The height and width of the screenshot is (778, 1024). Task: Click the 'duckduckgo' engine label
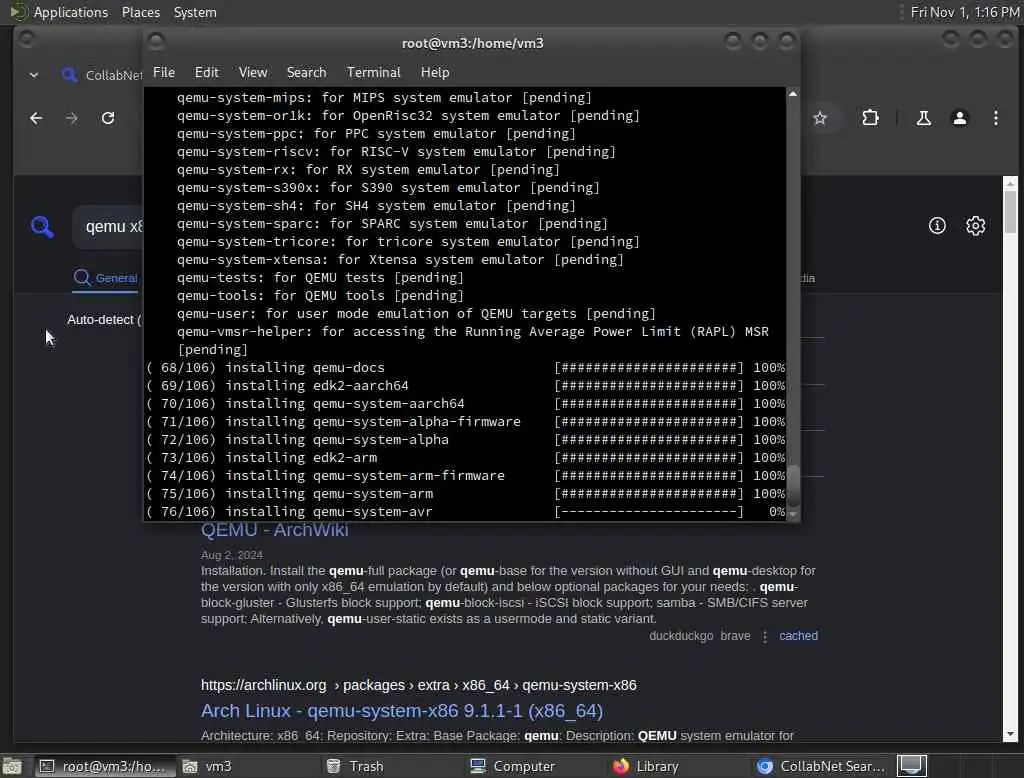tap(680, 636)
